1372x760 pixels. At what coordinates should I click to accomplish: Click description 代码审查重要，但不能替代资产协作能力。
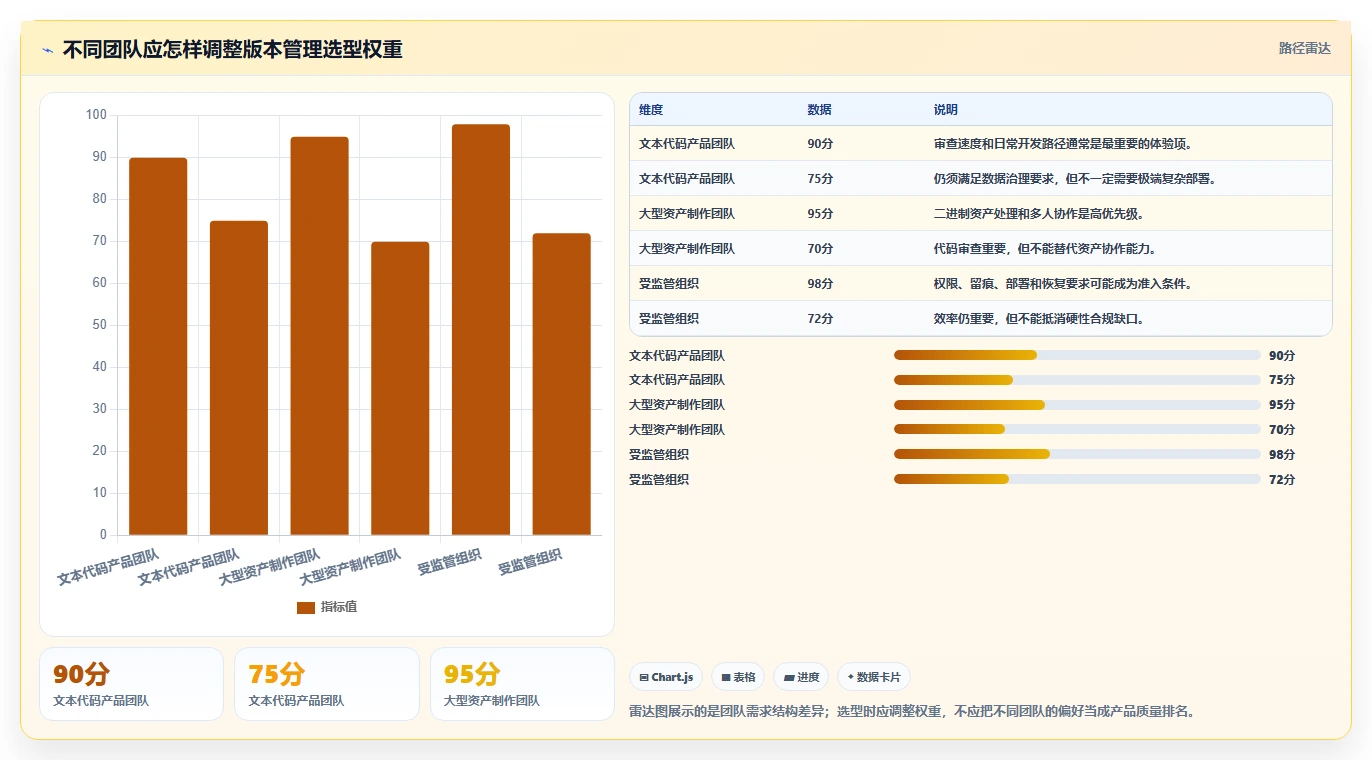coord(1045,249)
